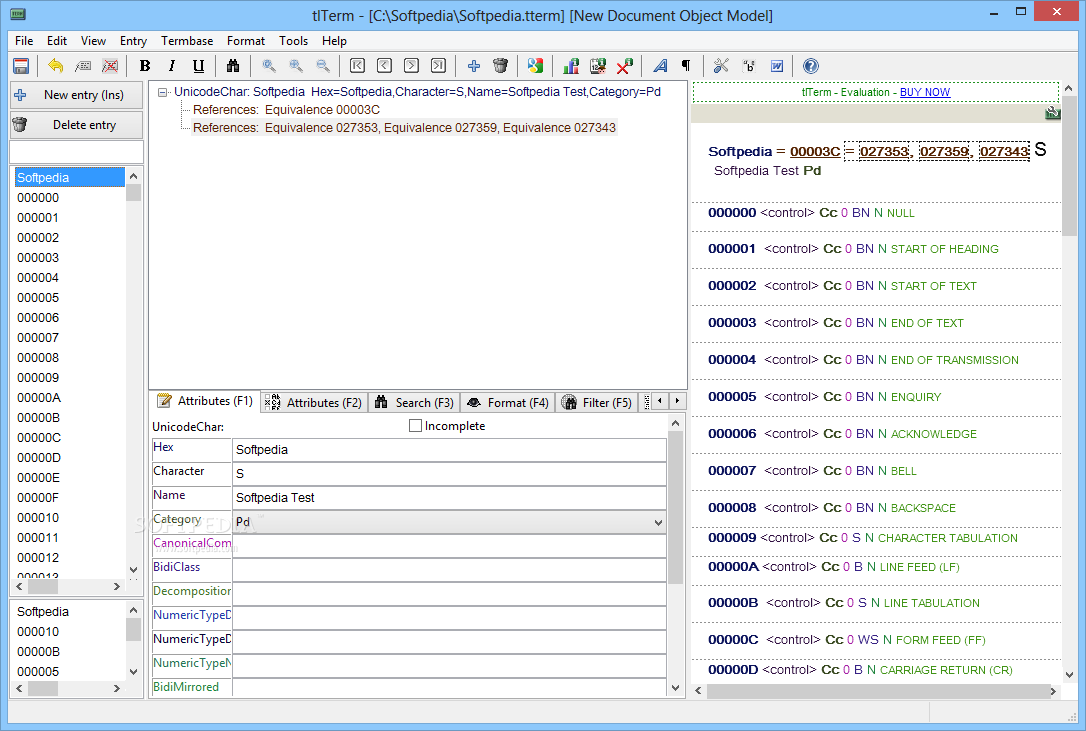Select entry 000010 in the lower-left list

[38, 632]
